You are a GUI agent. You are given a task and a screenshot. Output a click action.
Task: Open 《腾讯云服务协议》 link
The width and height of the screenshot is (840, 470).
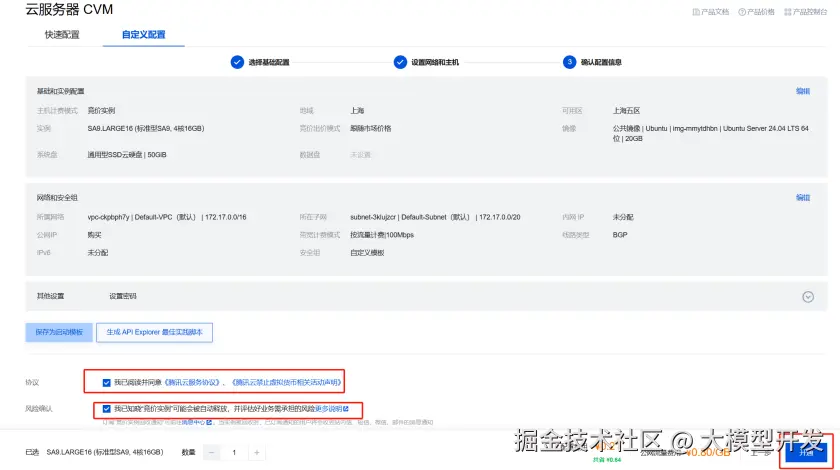click(192, 383)
